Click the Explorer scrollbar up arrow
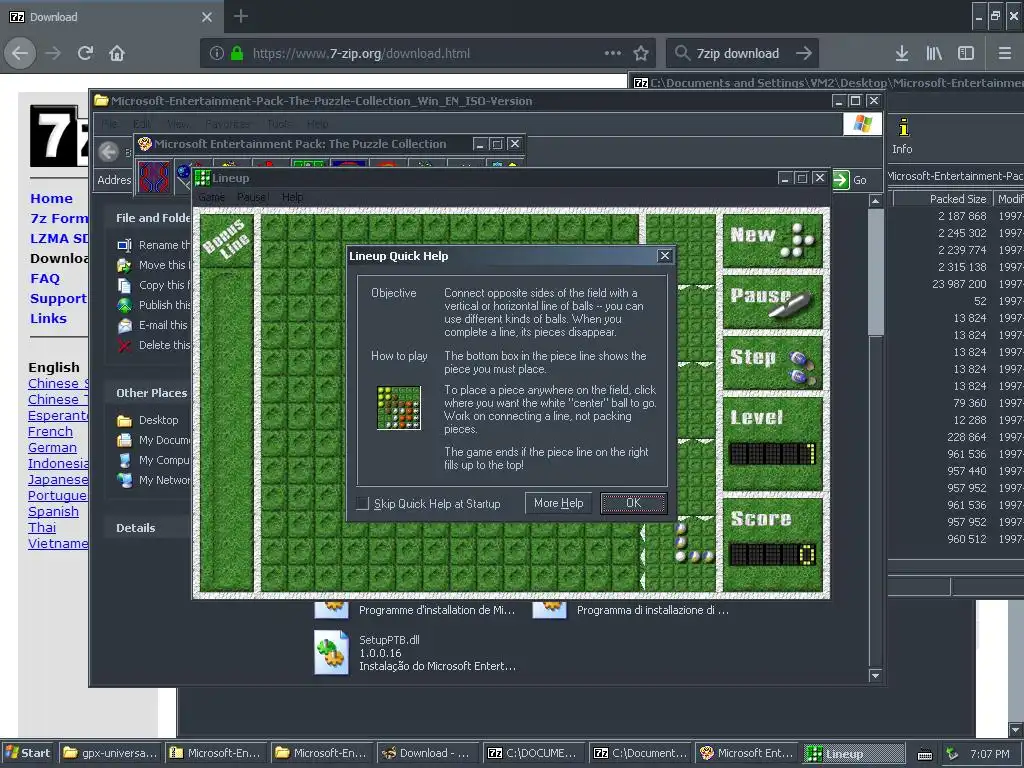 pyautogui.click(x=876, y=200)
